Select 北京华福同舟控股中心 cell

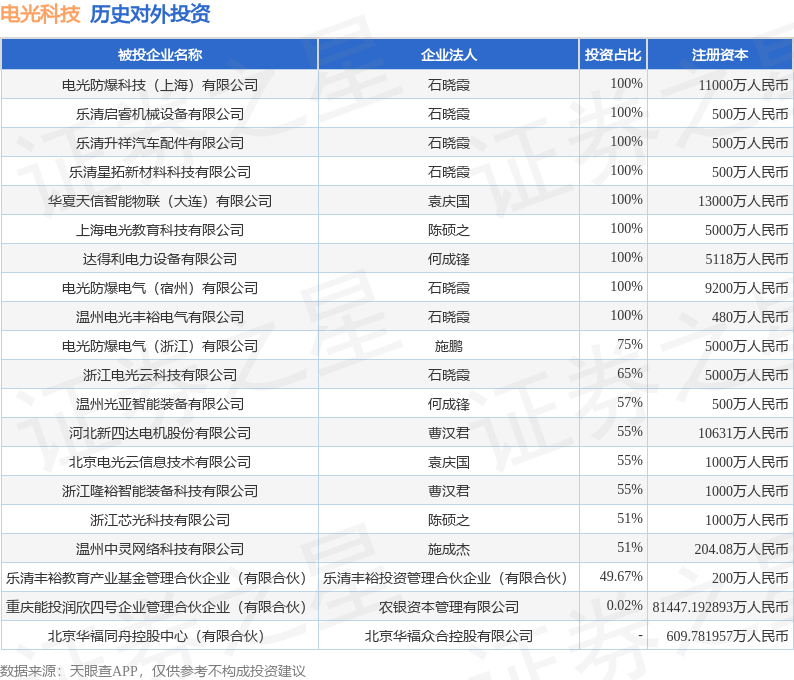(160, 635)
